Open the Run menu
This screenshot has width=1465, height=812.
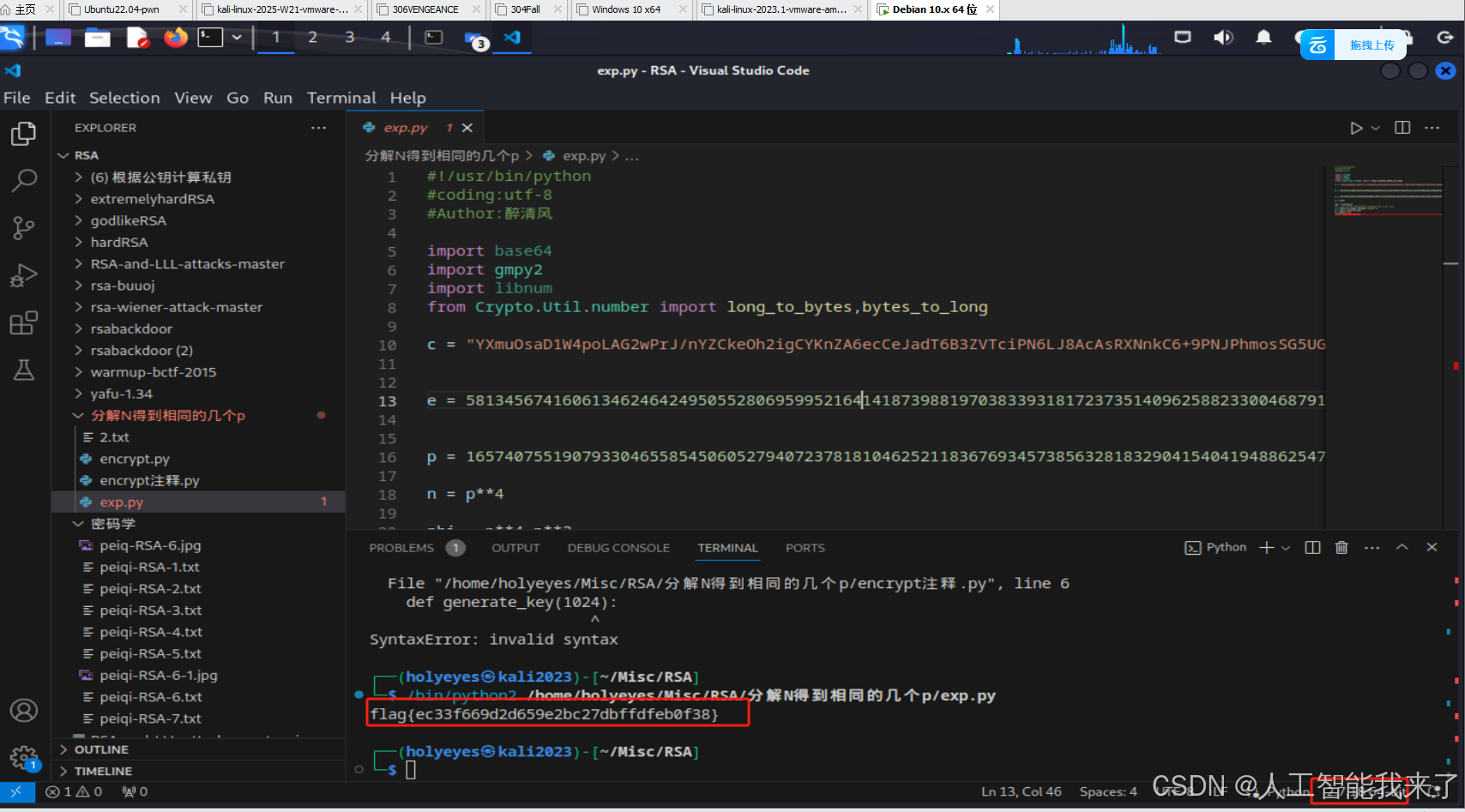click(277, 98)
